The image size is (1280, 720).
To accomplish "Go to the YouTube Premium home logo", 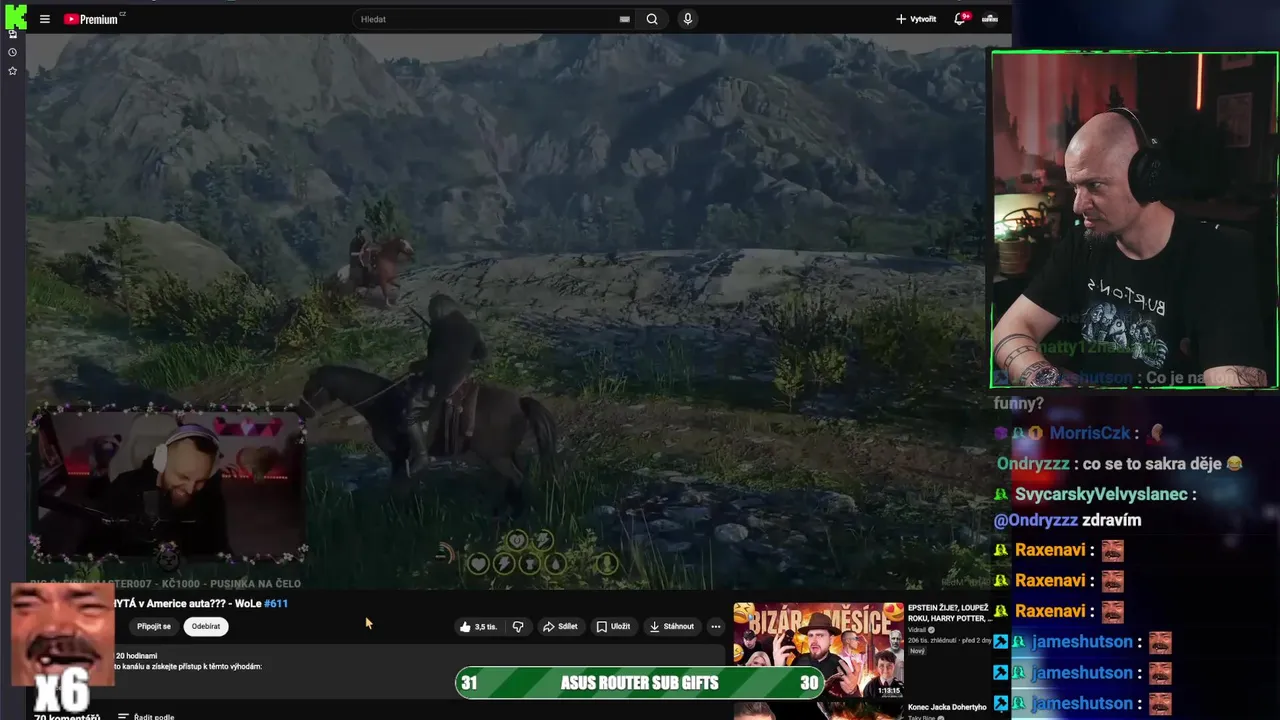I will point(91,19).
